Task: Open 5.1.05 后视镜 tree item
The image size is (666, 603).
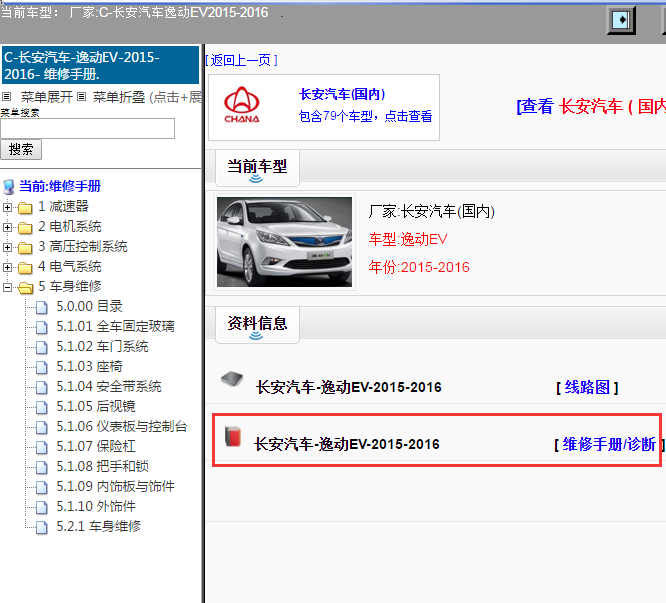Action: 96,406
